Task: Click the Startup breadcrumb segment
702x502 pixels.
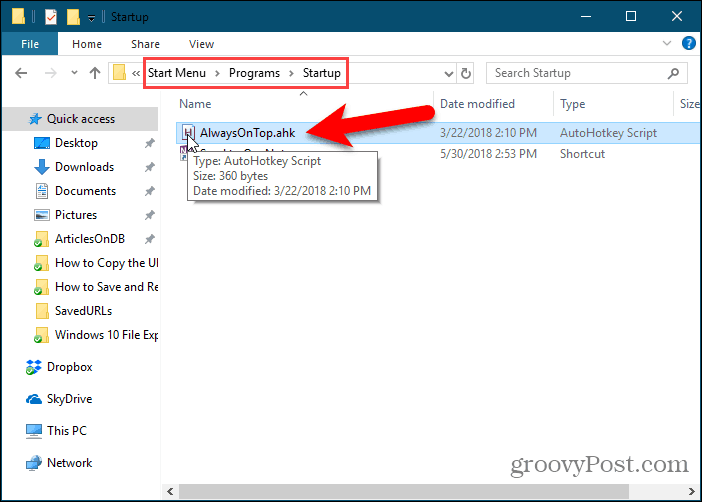Action: pyautogui.click(x=321, y=73)
